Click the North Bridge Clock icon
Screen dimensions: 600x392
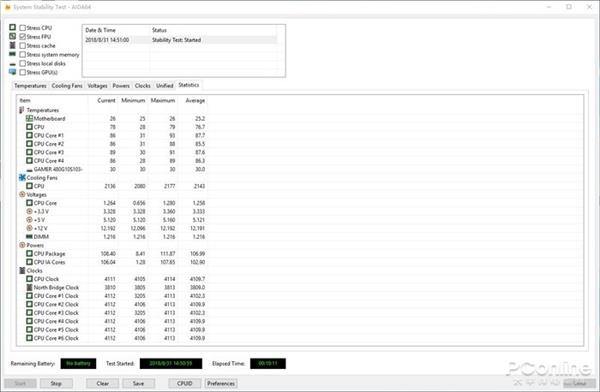(29, 287)
